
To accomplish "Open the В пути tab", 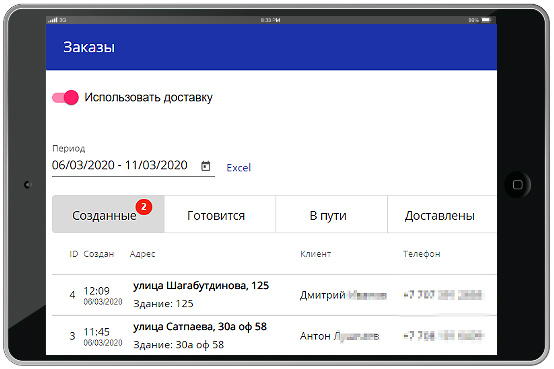I will [331, 214].
